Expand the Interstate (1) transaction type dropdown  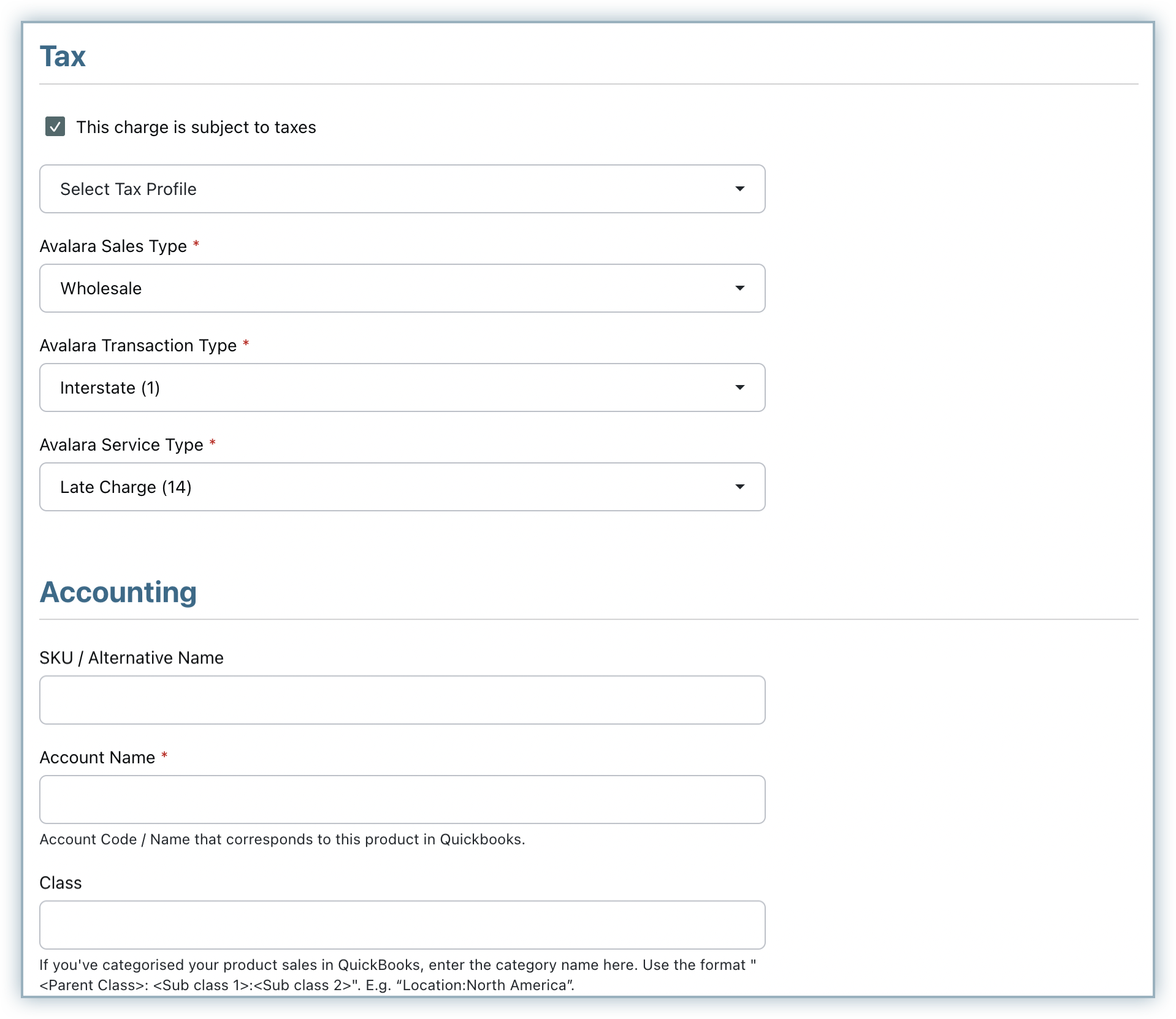(402, 387)
